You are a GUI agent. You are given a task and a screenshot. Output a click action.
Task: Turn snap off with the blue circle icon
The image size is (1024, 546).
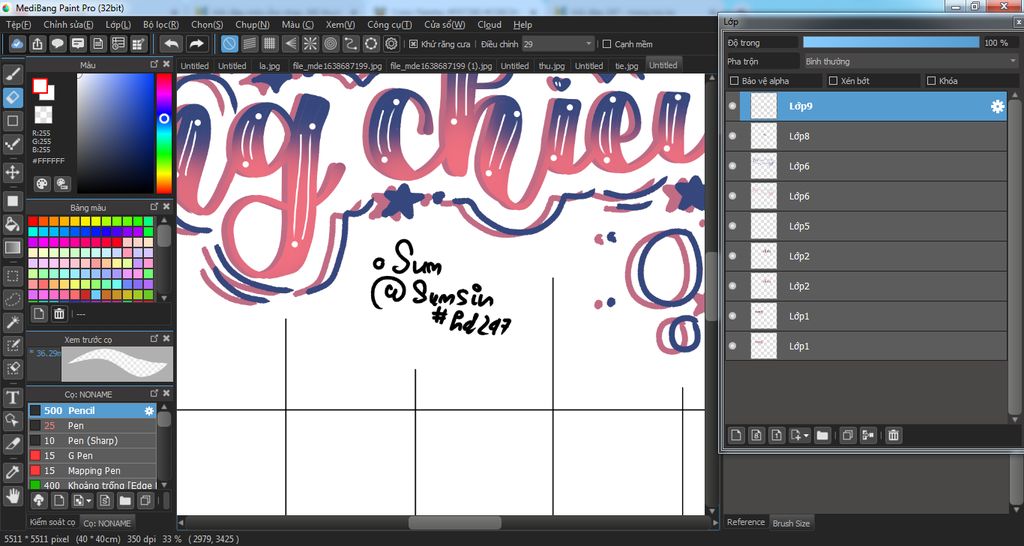click(229, 44)
